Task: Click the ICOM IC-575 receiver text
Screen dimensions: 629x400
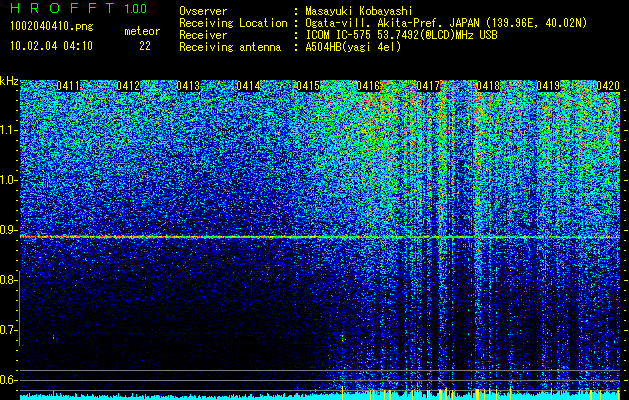Action: click(x=401, y=35)
